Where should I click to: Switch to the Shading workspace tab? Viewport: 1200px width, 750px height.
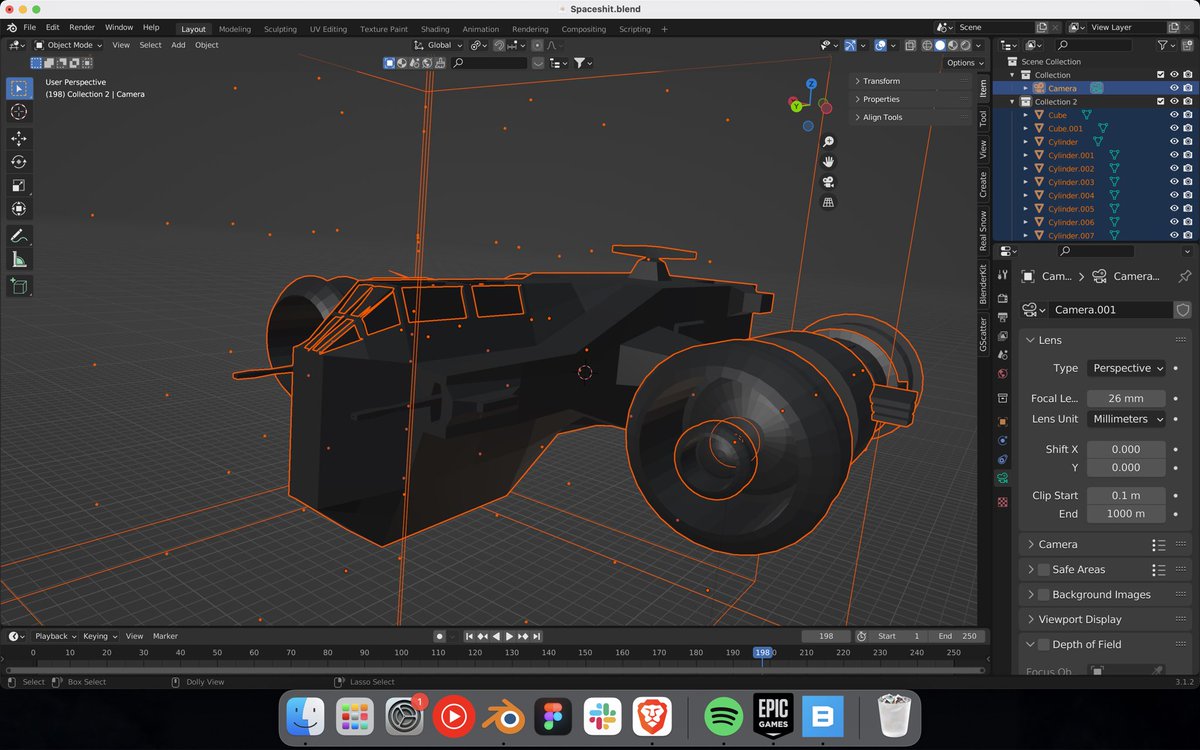pyautogui.click(x=434, y=29)
